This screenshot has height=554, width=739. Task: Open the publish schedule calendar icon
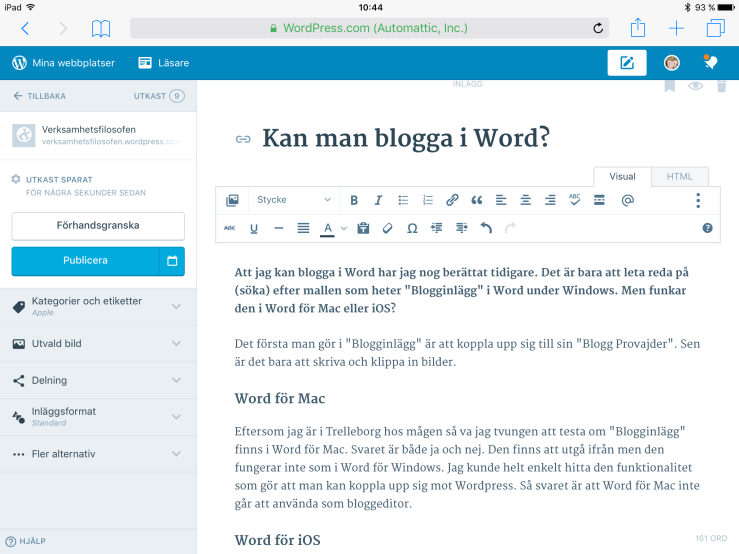pos(172,261)
